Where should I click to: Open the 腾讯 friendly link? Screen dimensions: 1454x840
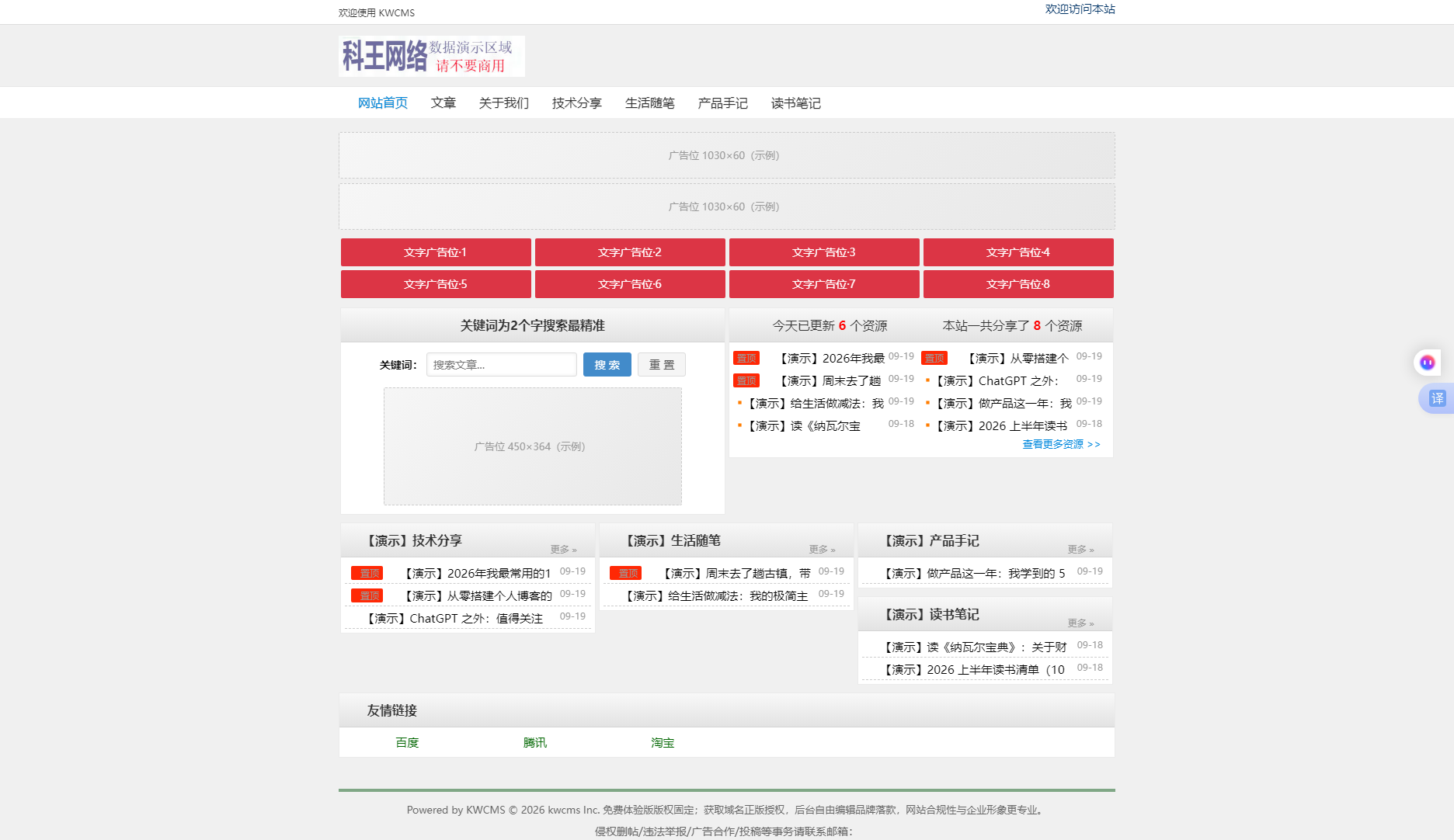point(535,743)
